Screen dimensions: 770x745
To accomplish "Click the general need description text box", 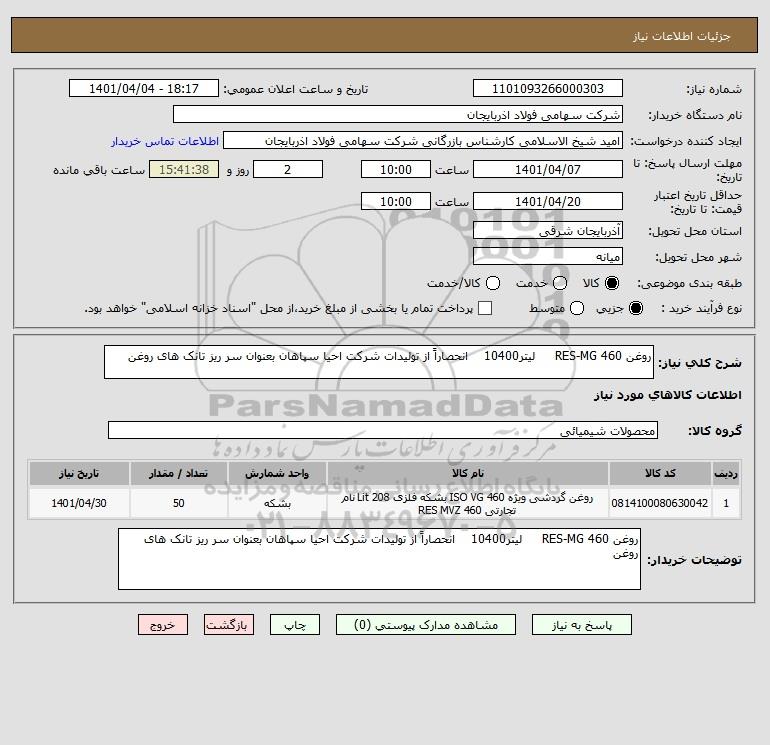I will tap(379, 362).
